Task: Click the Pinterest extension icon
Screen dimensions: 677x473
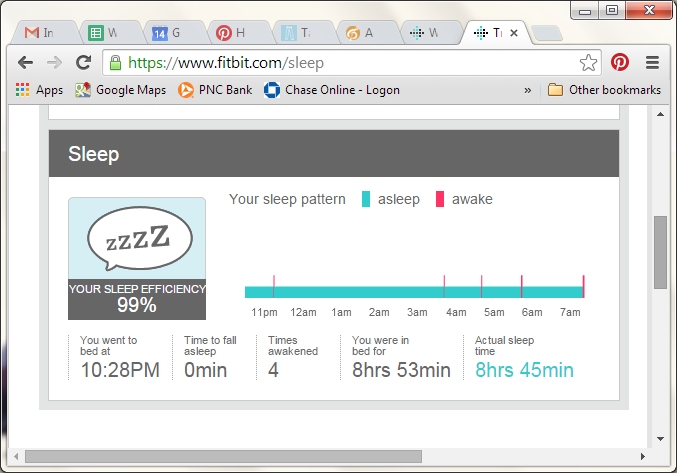Action: click(x=620, y=62)
